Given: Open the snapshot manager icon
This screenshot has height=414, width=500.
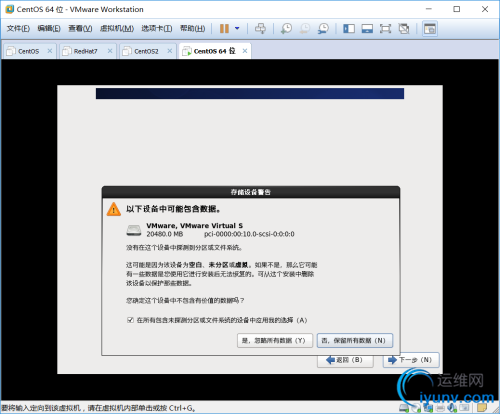Looking at the screenshot, I should (323, 29).
